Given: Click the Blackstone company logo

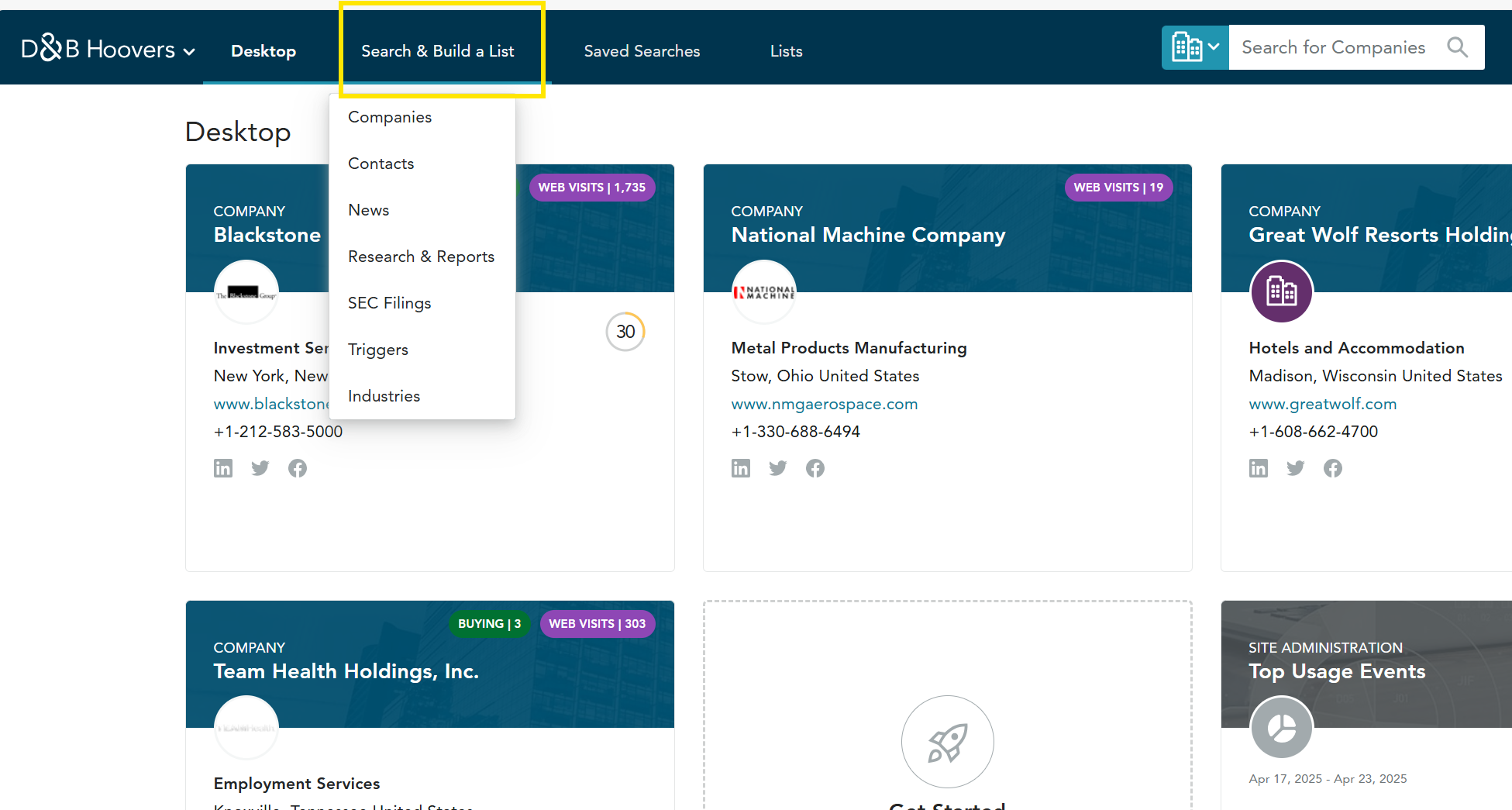Looking at the screenshot, I should (x=246, y=292).
